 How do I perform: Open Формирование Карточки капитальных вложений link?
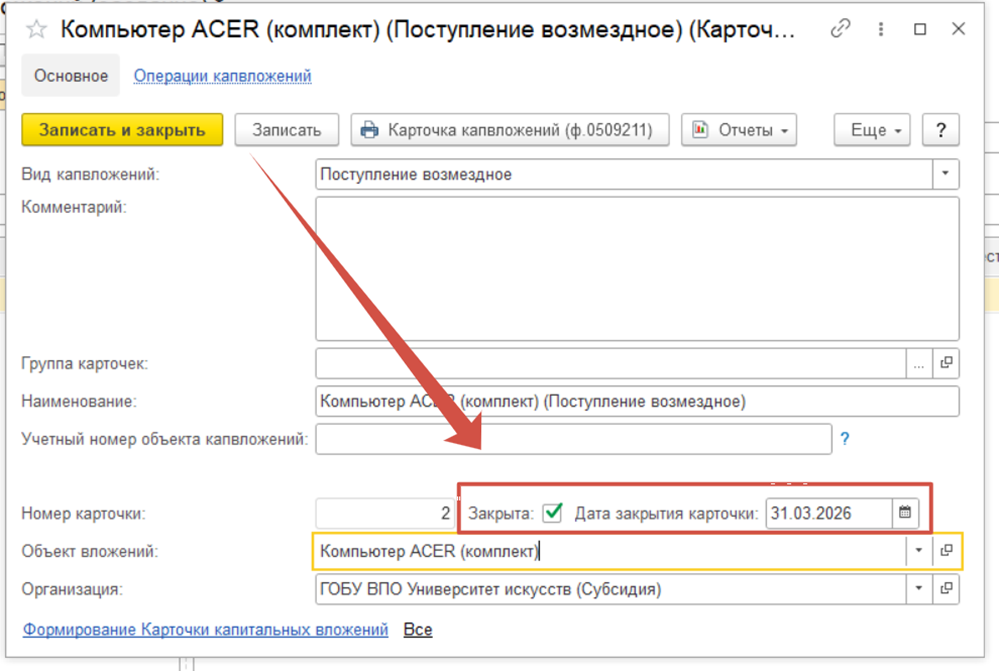[x=205, y=630]
